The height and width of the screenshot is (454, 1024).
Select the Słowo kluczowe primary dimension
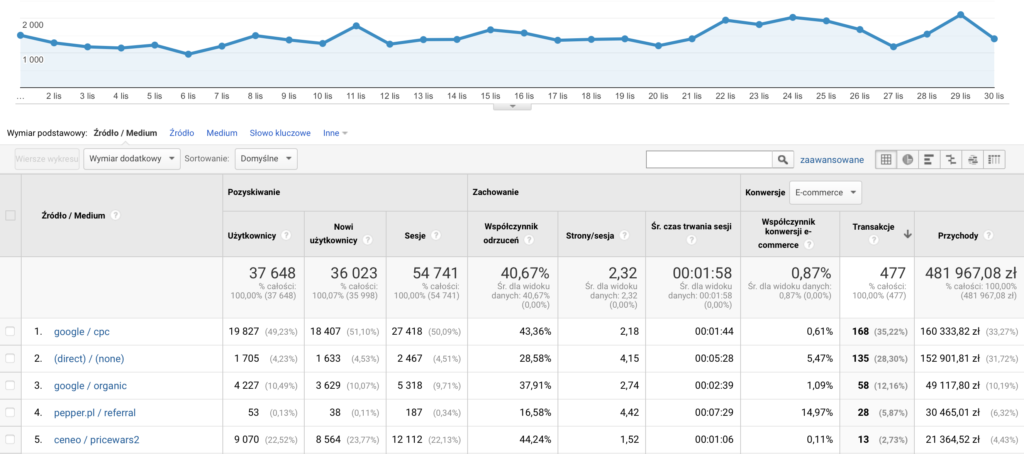pos(280,133)
